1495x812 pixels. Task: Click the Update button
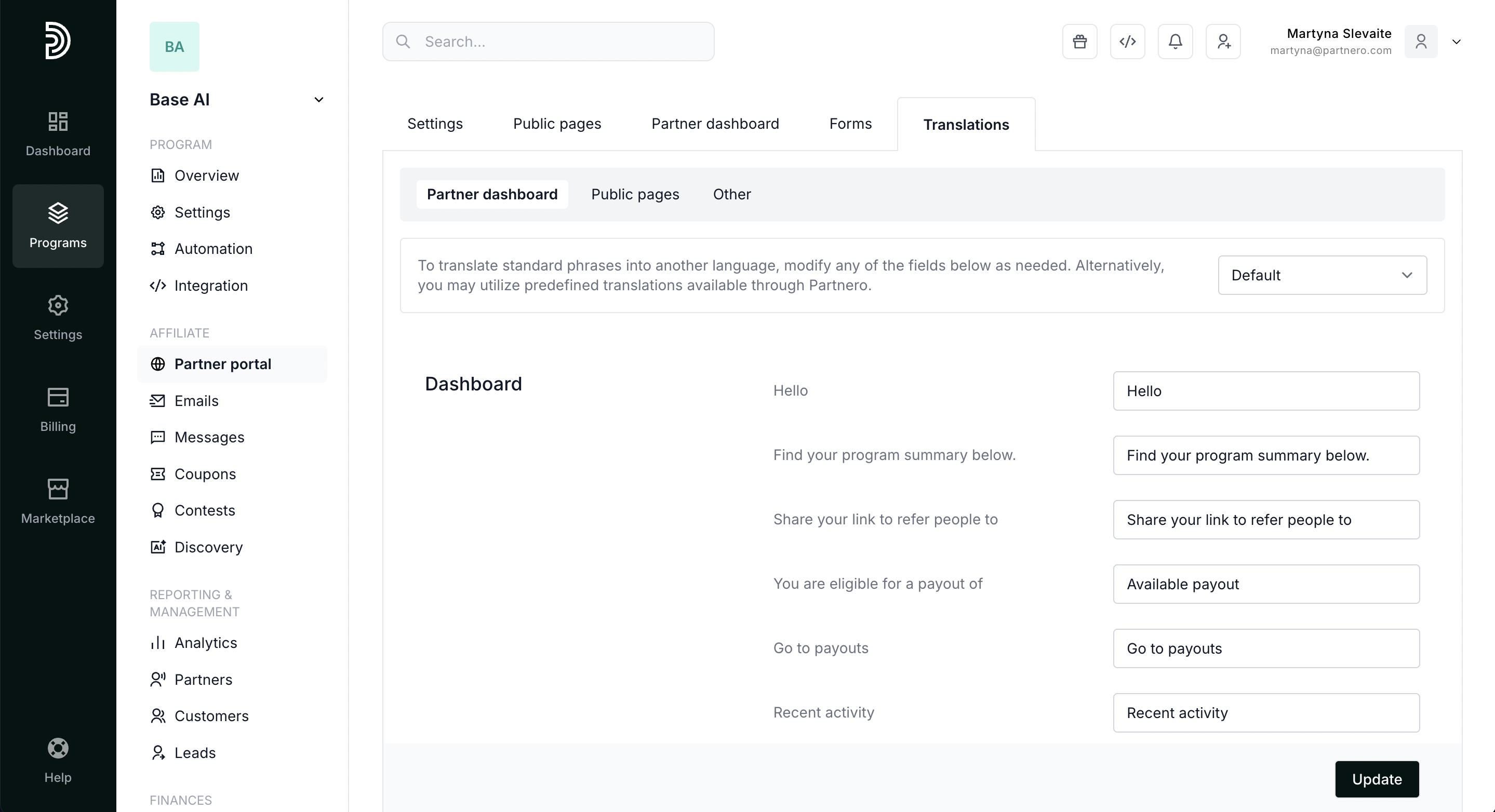point(1376,779)
